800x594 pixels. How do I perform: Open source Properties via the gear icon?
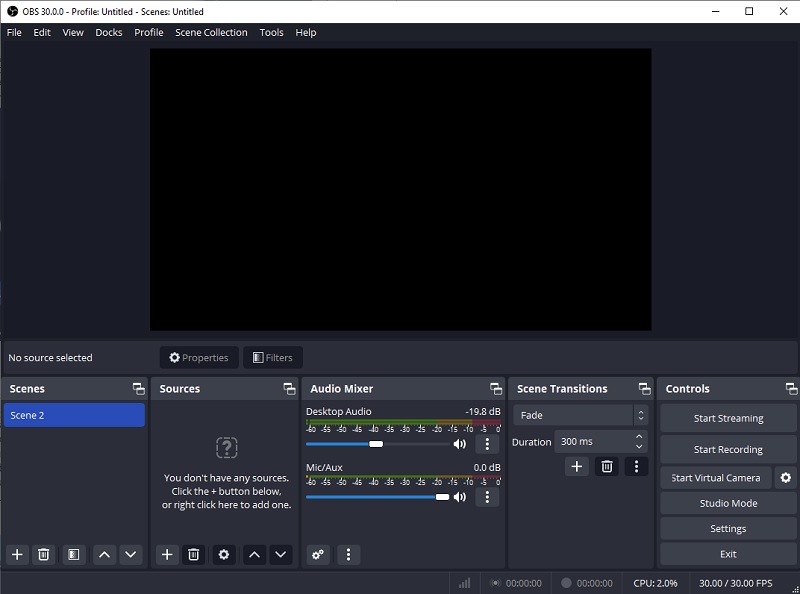pyautogui.click(x=223, y=554)
